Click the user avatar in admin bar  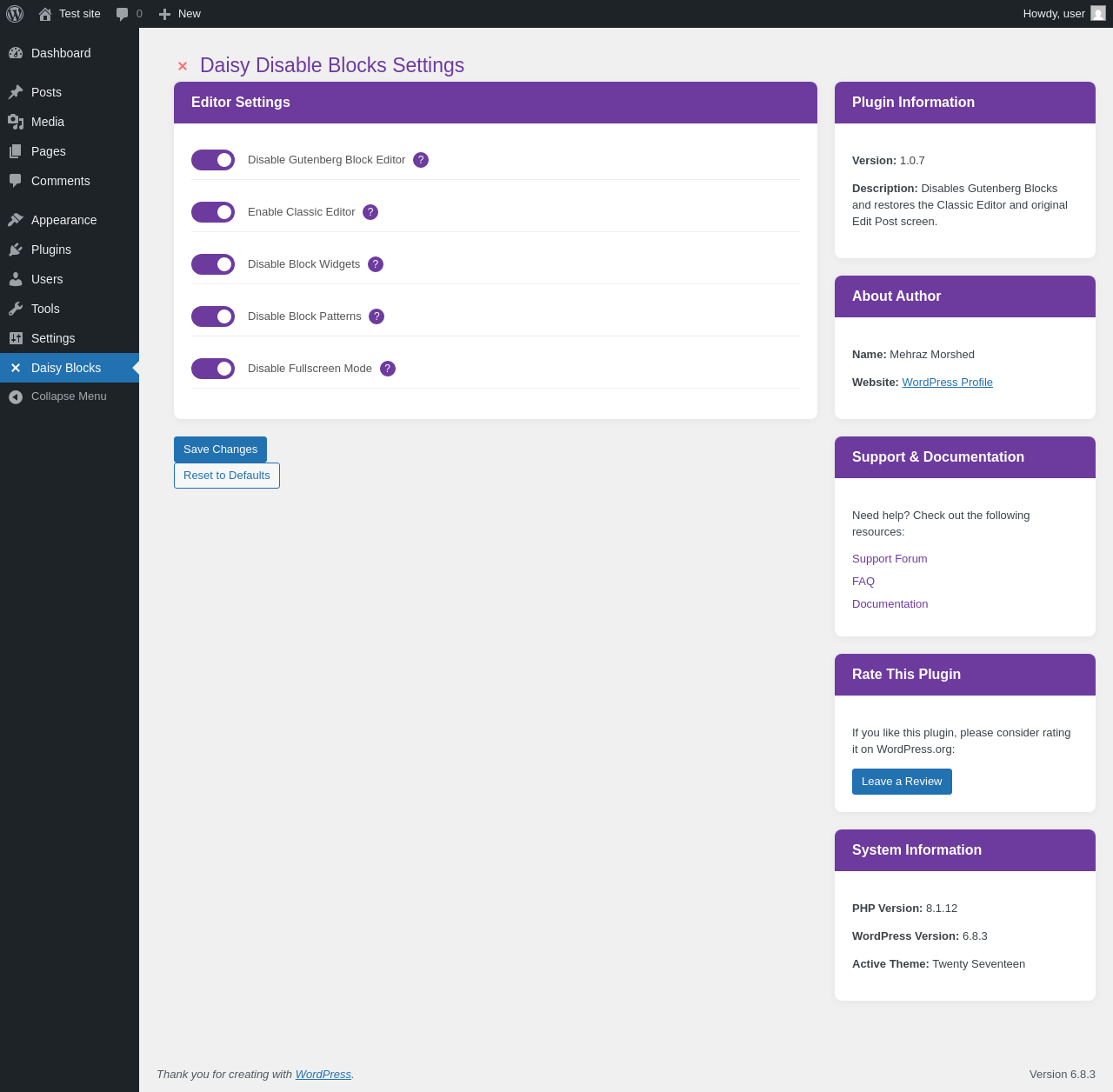[1098, 13]
